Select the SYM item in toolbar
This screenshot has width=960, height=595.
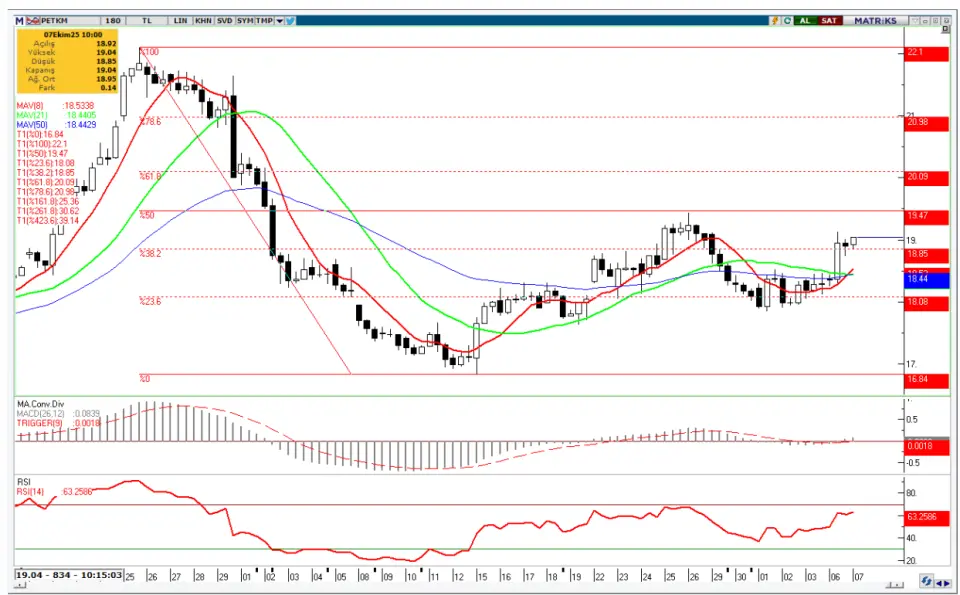[x=245, y=20]
